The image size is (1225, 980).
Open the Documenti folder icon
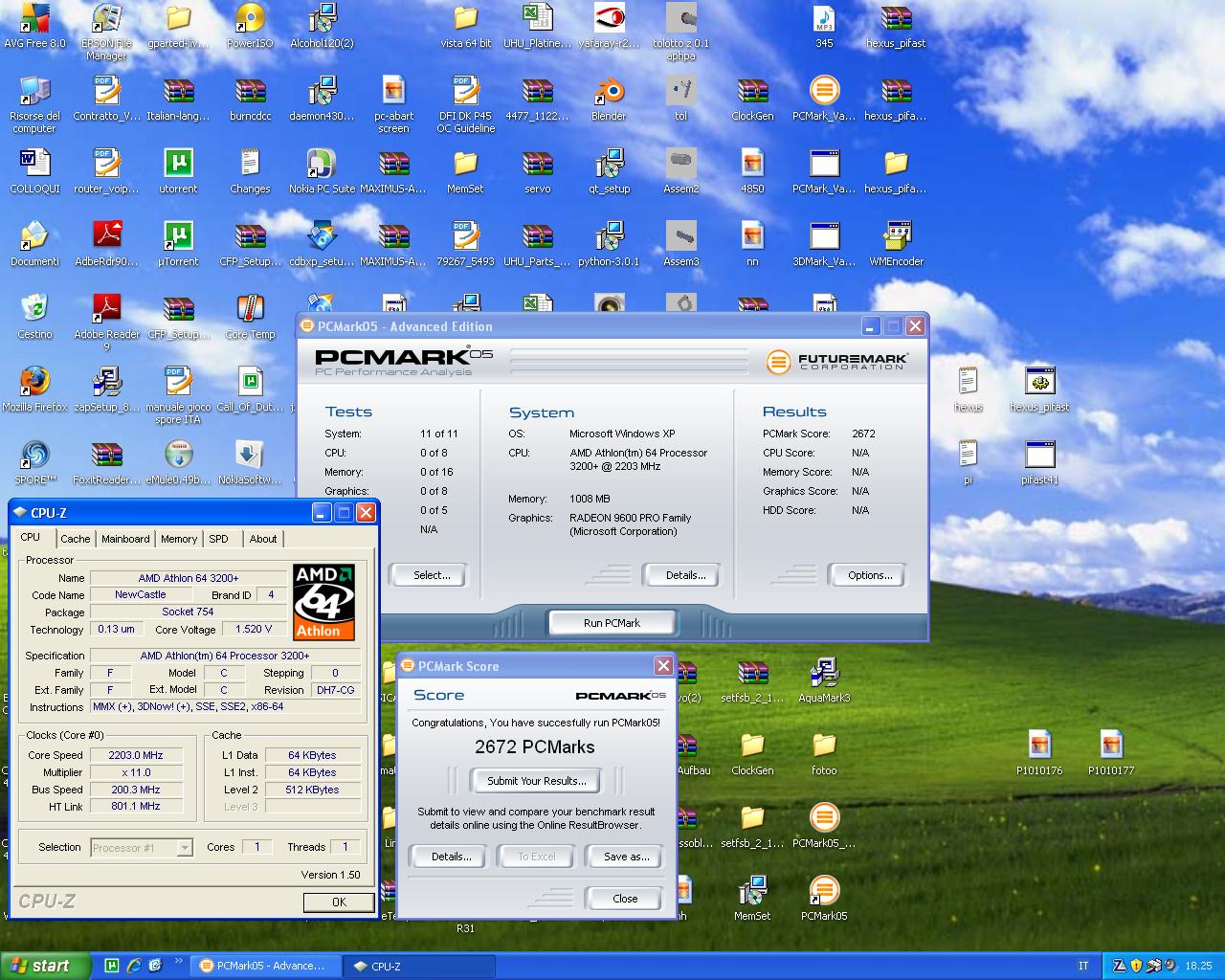pyautogui.click(x=34, y=244)
